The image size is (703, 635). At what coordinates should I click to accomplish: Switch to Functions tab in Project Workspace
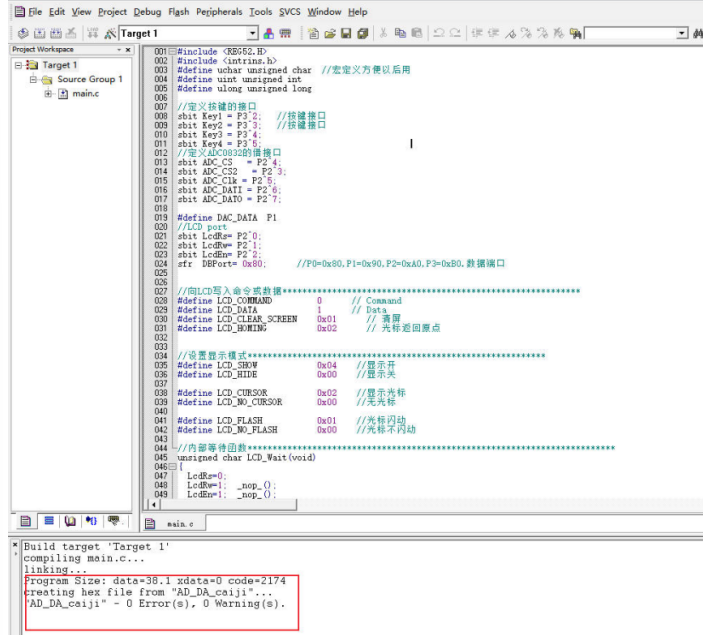pos(91,521)
